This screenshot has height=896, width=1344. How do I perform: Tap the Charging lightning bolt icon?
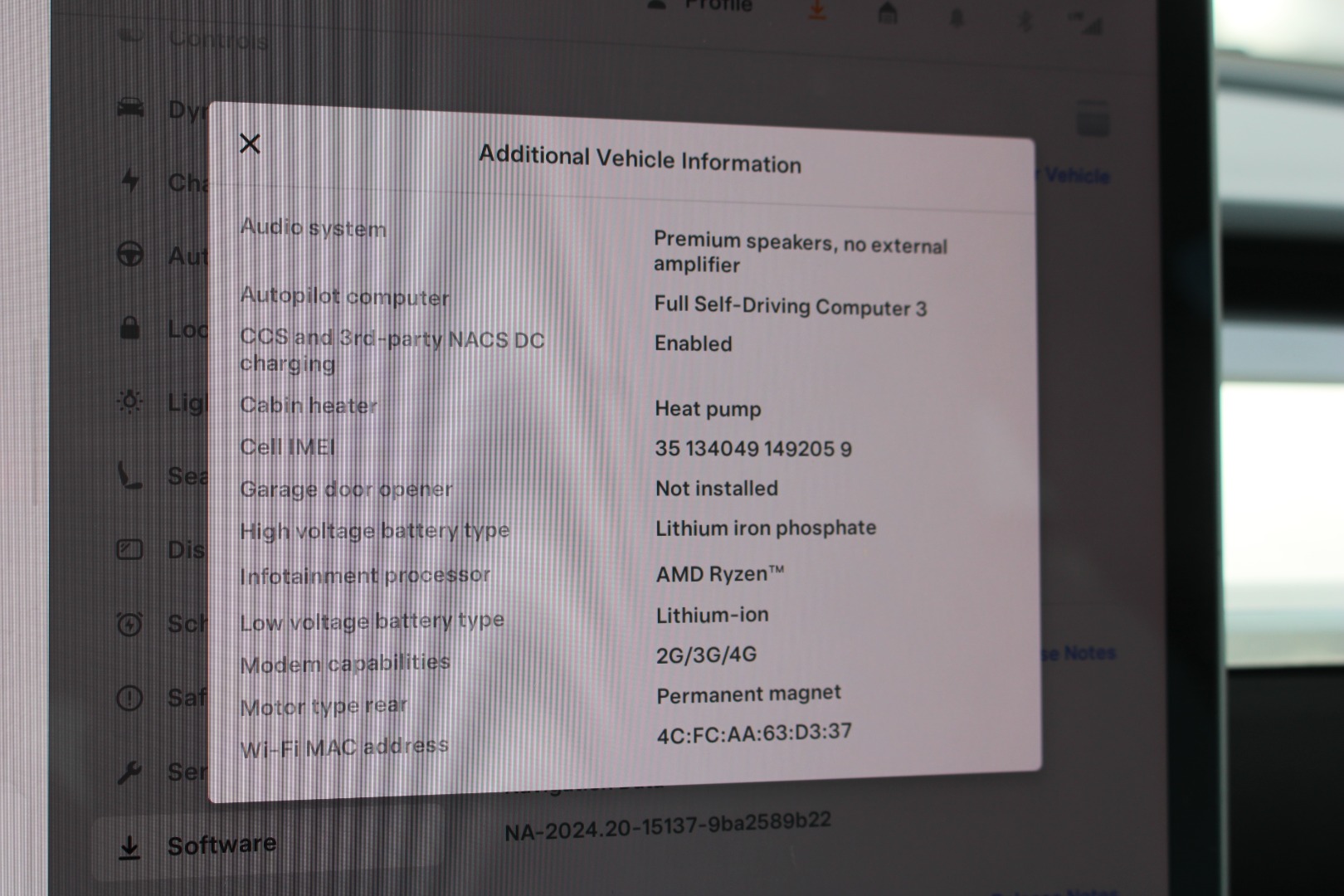click(x=130, y=180)
